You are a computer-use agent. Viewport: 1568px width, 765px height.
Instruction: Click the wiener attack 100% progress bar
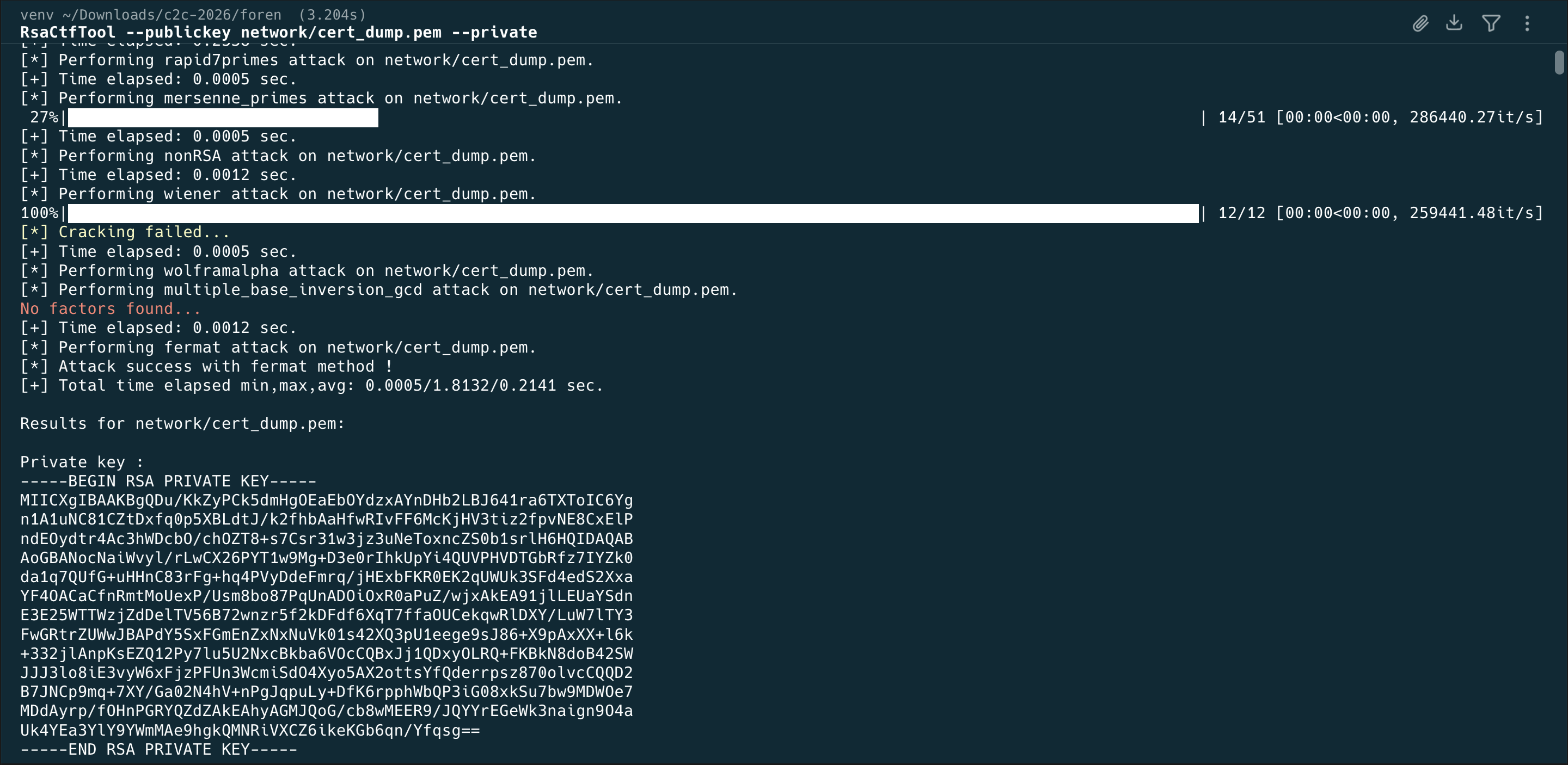(x=633, y=213)
